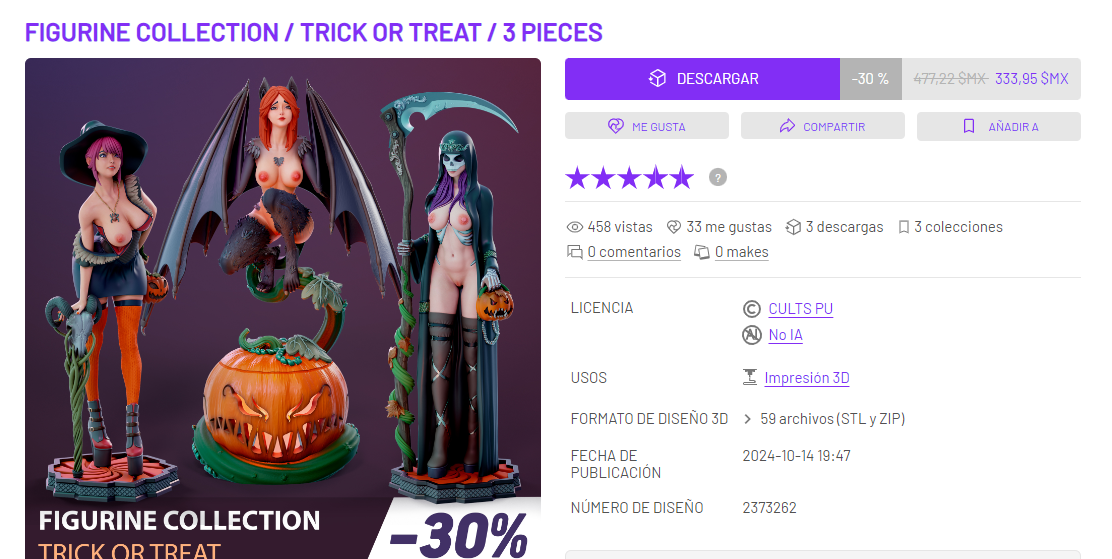1112x559 pixels.
Task: Click the heart icon on Me Gusta
Action: point(616,126)
